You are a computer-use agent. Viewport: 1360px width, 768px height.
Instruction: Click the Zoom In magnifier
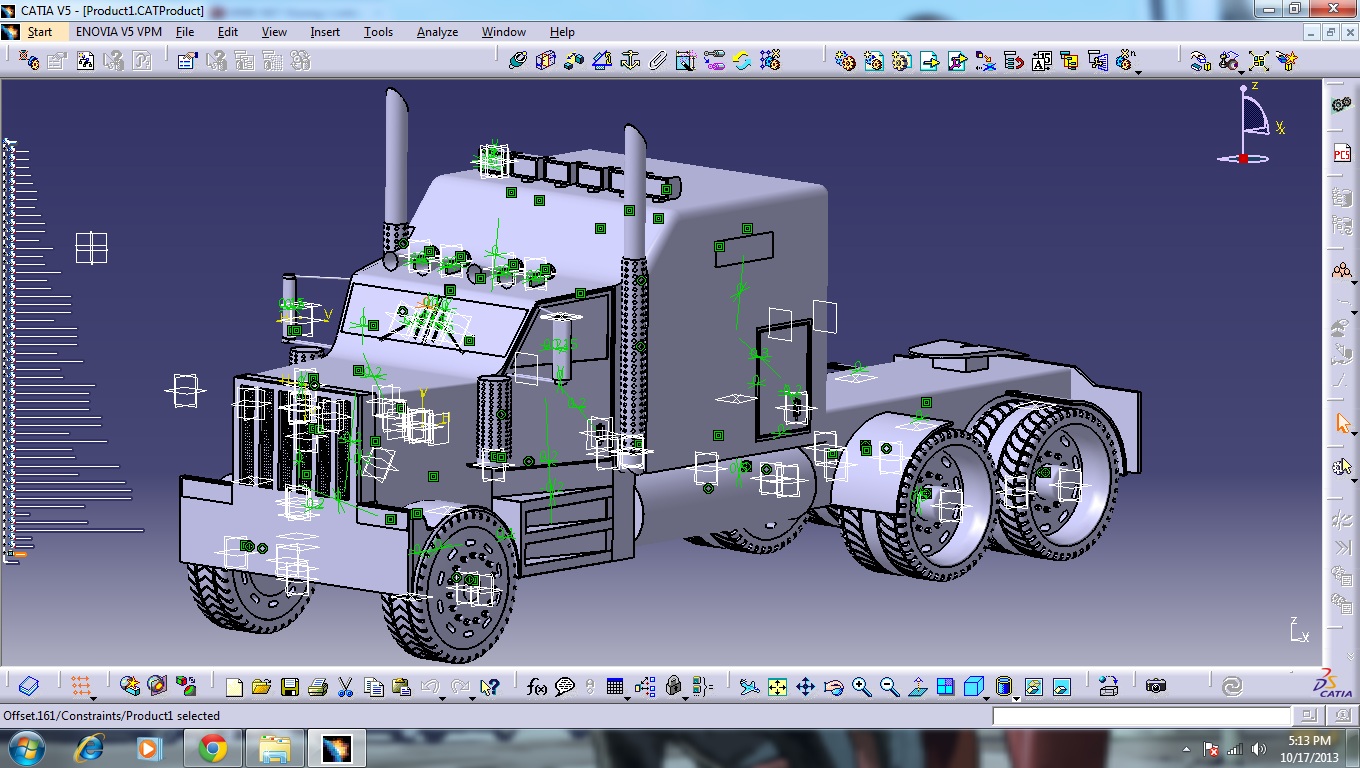(861, 687)
